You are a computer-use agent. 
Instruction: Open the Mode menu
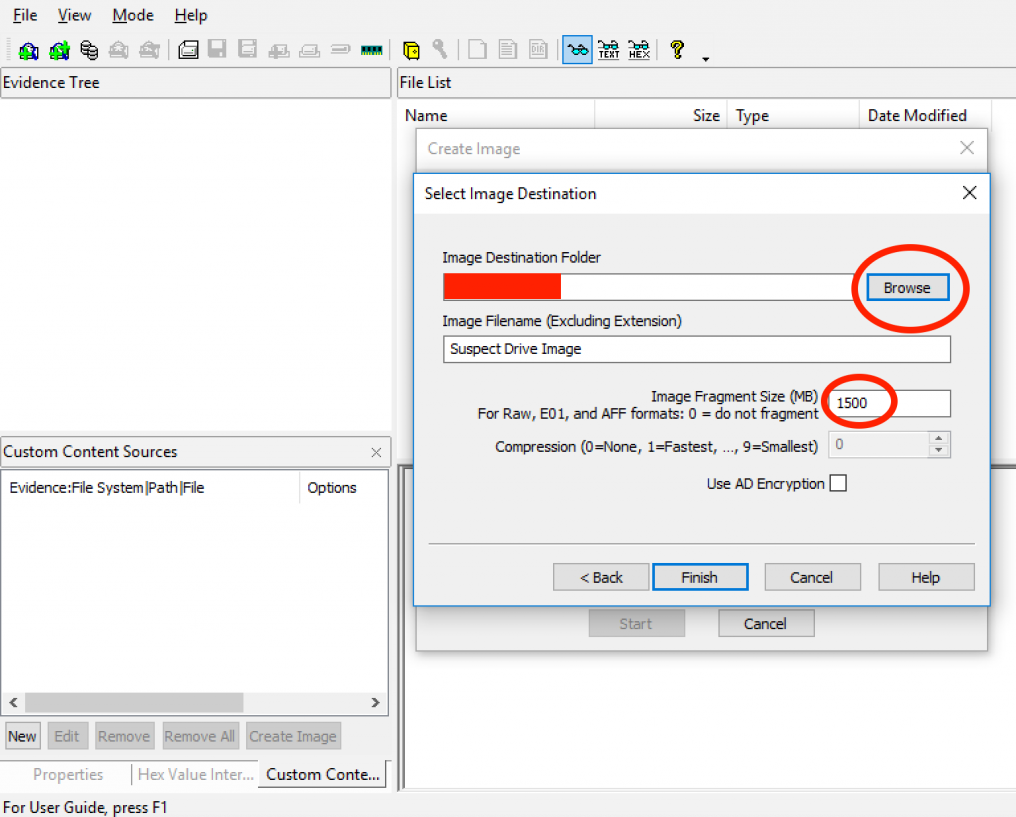pos(132,15)
